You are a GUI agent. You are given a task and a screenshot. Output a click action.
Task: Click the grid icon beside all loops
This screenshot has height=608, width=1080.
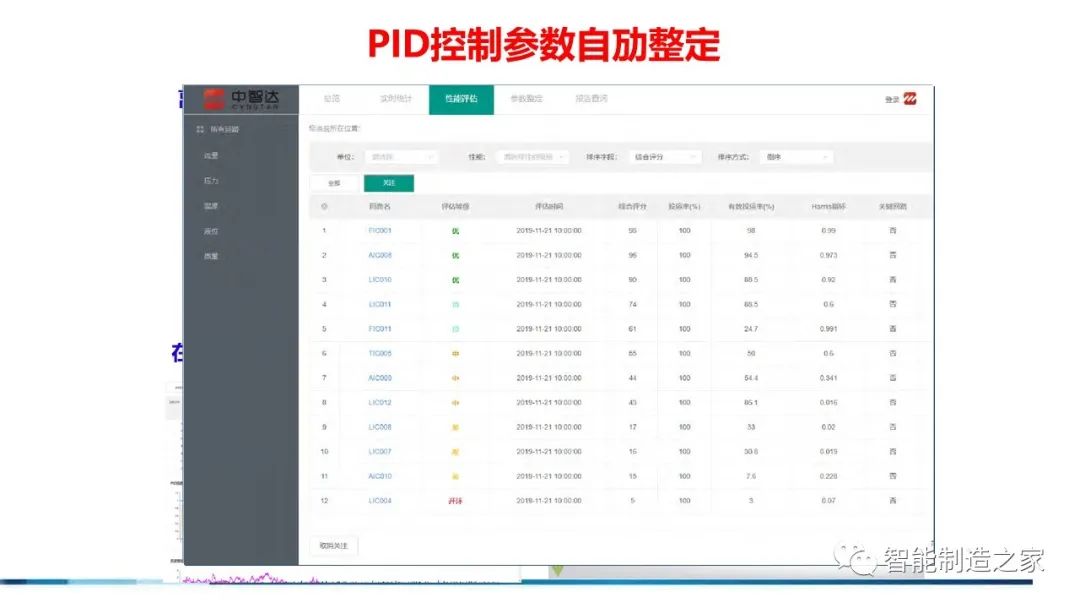(x=200, y=129)
